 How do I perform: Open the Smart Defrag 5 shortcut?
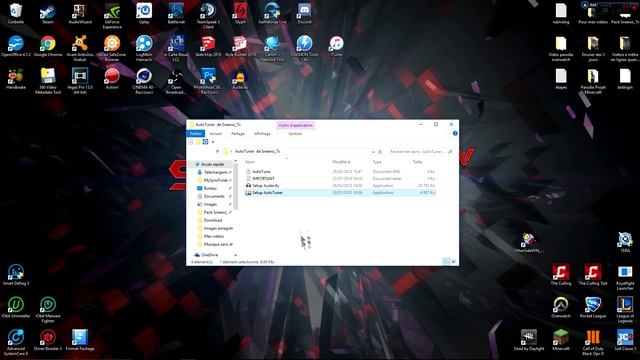pyautogui.click(x=16, y=274)
